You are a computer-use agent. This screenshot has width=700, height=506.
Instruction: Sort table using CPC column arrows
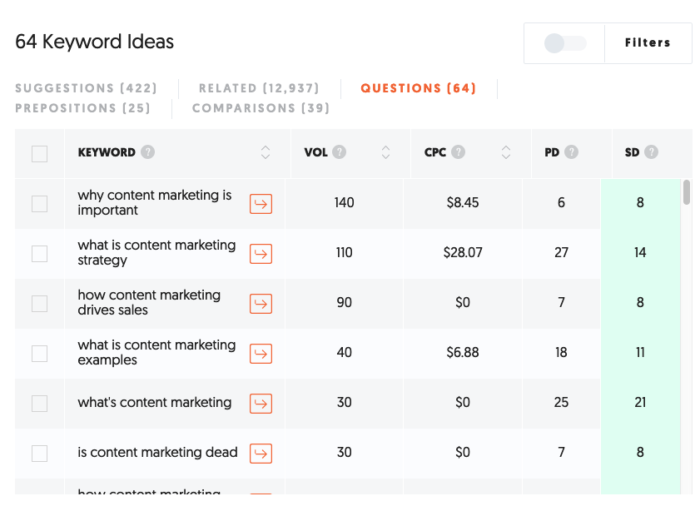click(506, 152)
